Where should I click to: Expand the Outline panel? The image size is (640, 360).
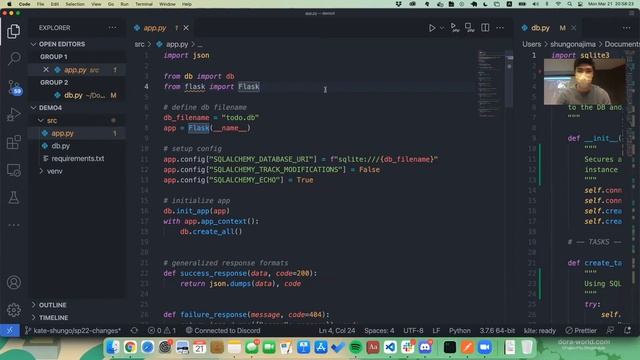pyautogui.click(x=52, y=305)
